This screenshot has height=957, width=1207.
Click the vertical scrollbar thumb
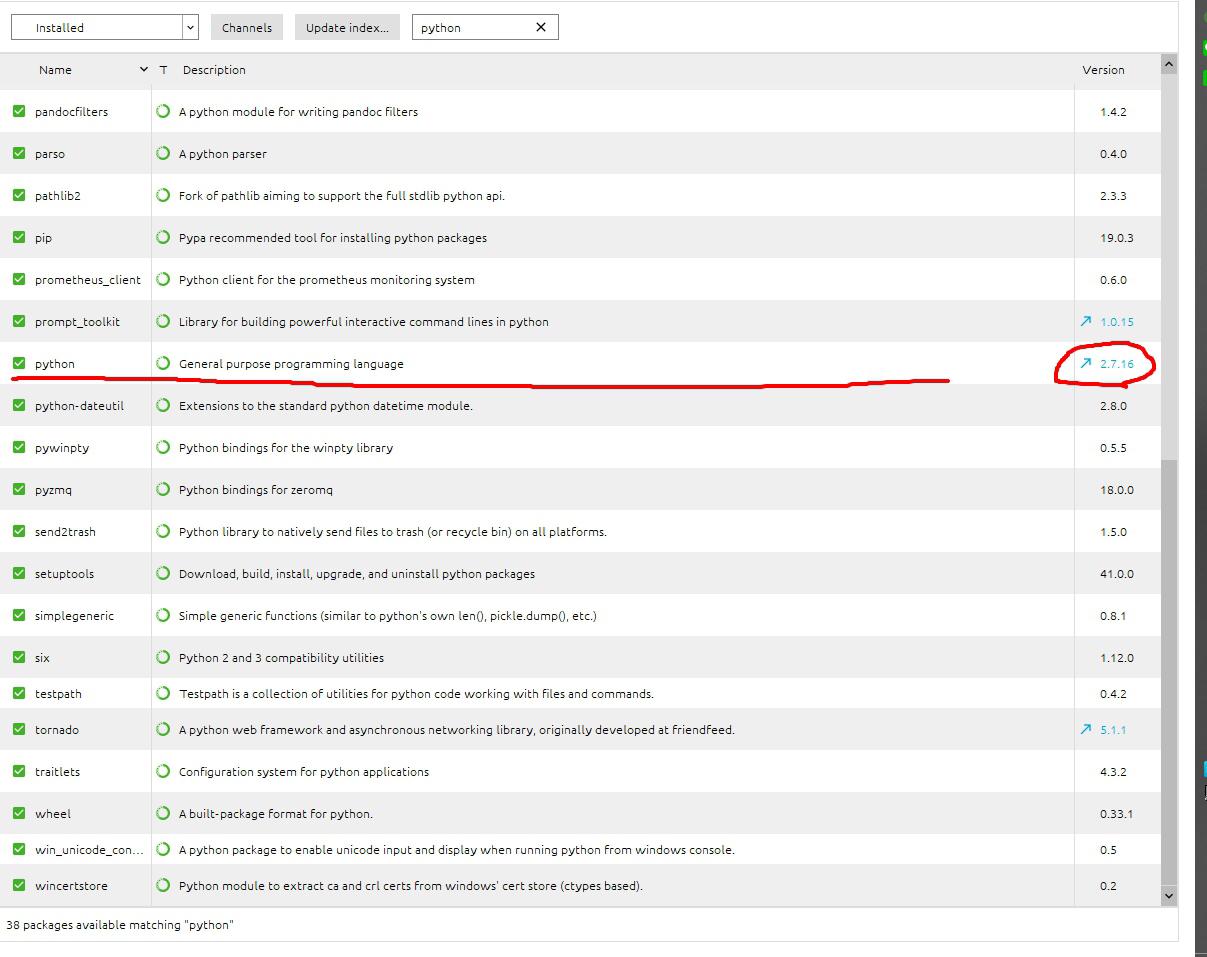tap(1168, 672)
